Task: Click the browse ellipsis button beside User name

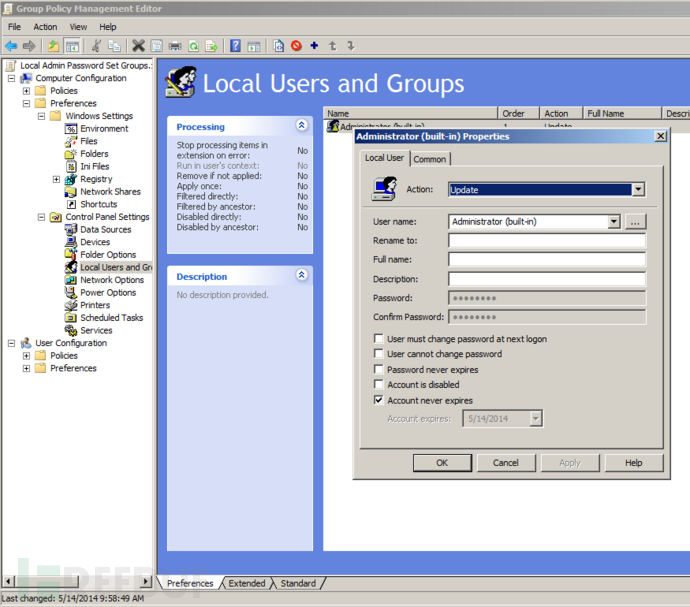Action: tap(635, 222)
